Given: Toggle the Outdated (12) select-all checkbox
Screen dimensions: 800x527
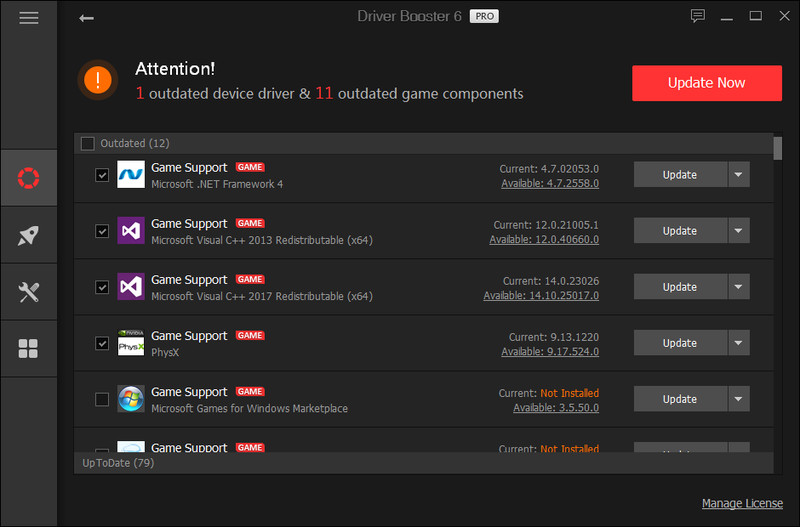Looking at the screenshot, I should tap(88, 143).
